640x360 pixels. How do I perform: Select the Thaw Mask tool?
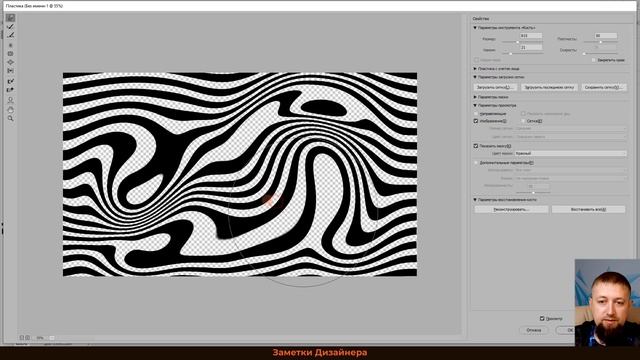click(x=11, y=90)
